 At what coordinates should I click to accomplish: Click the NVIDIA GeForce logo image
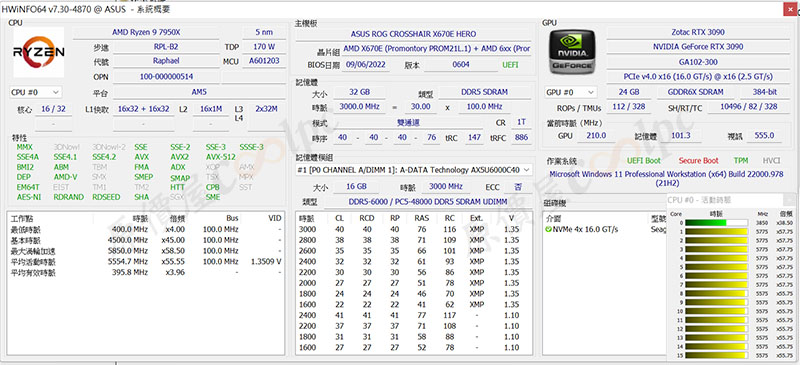tap(572, 52)
